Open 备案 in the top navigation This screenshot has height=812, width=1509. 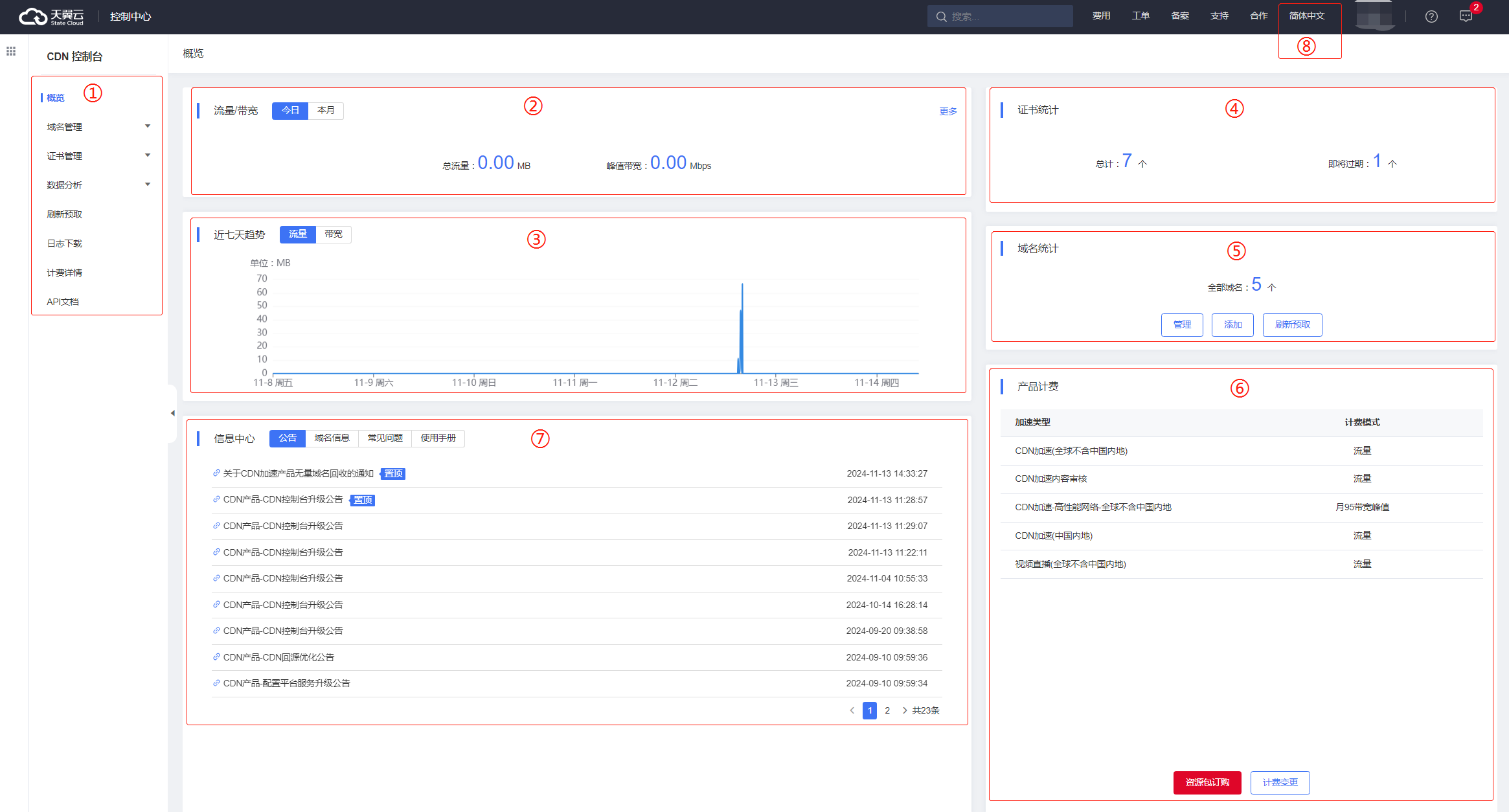click(x=1180, y=16)
